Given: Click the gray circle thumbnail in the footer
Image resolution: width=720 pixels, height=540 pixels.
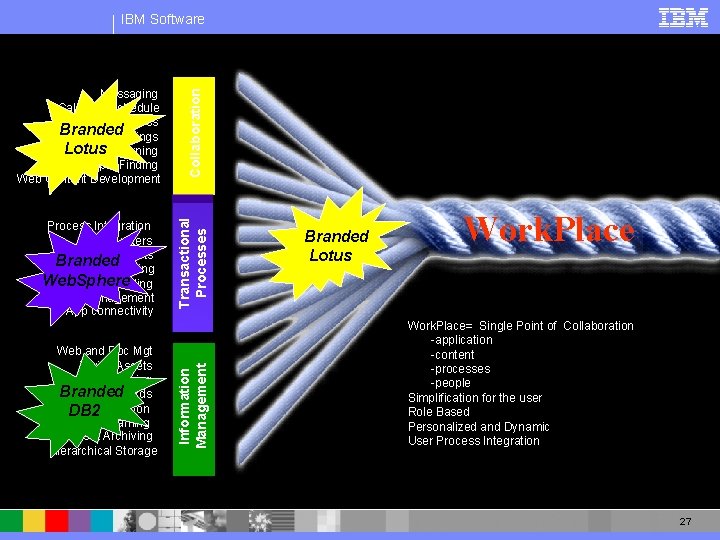Looking at the screenshot, I should [147, 521].
